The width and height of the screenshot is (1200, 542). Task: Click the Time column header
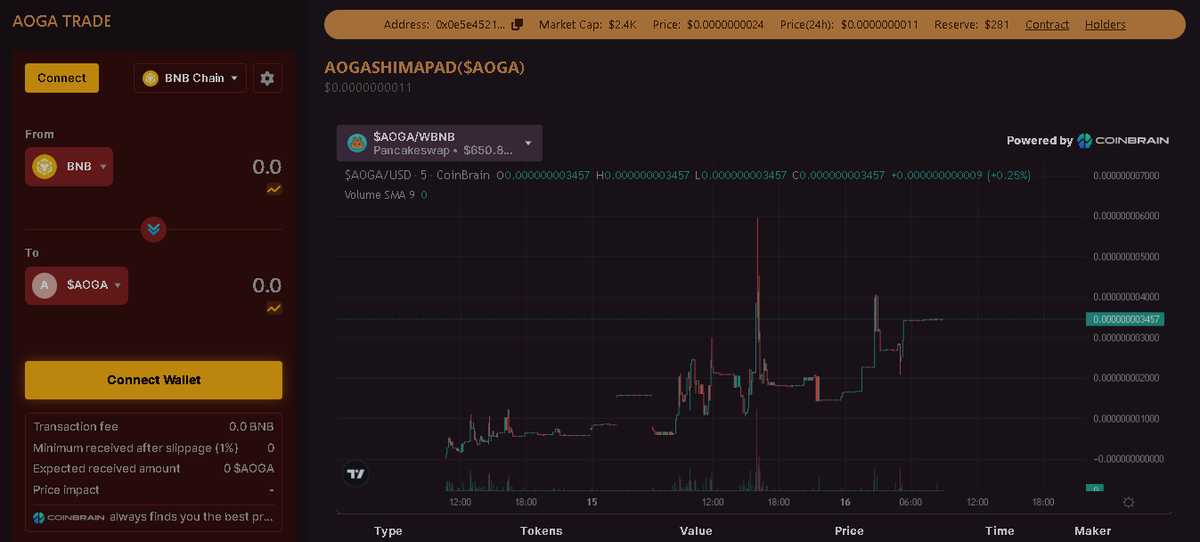[999, 531]
